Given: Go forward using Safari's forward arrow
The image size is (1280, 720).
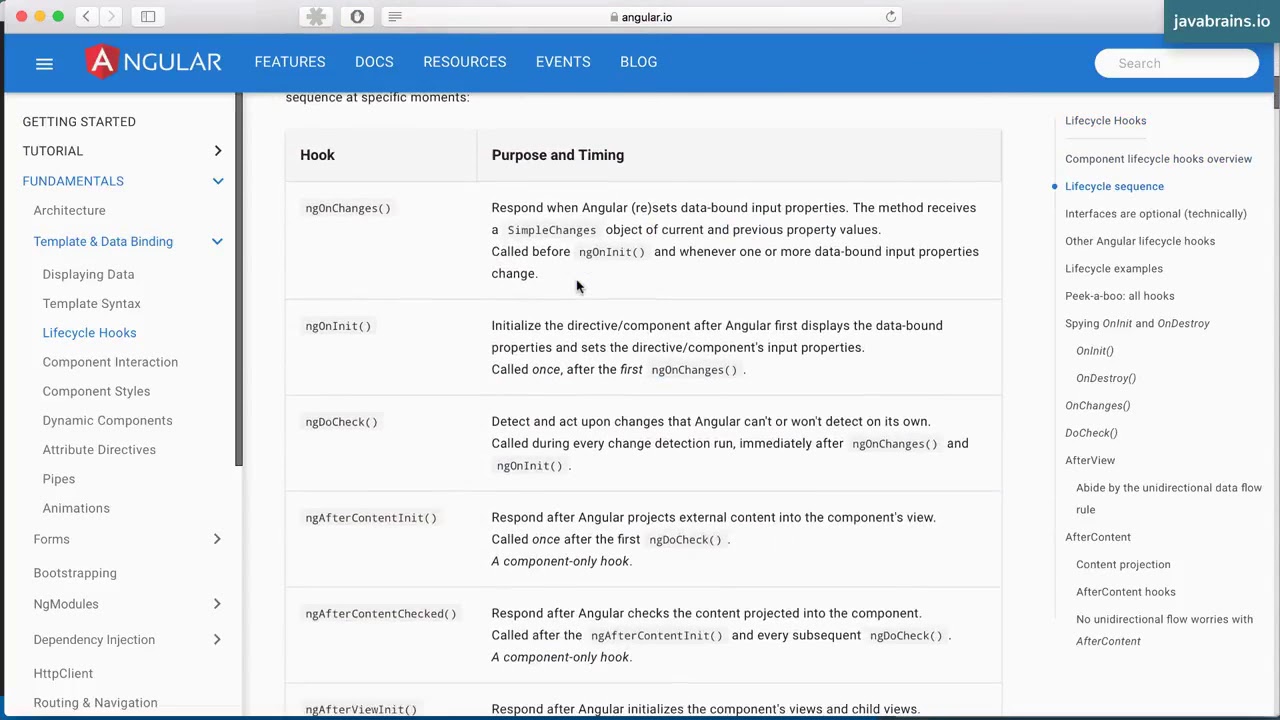Looking at the screenshot, I should click(112, 16).
